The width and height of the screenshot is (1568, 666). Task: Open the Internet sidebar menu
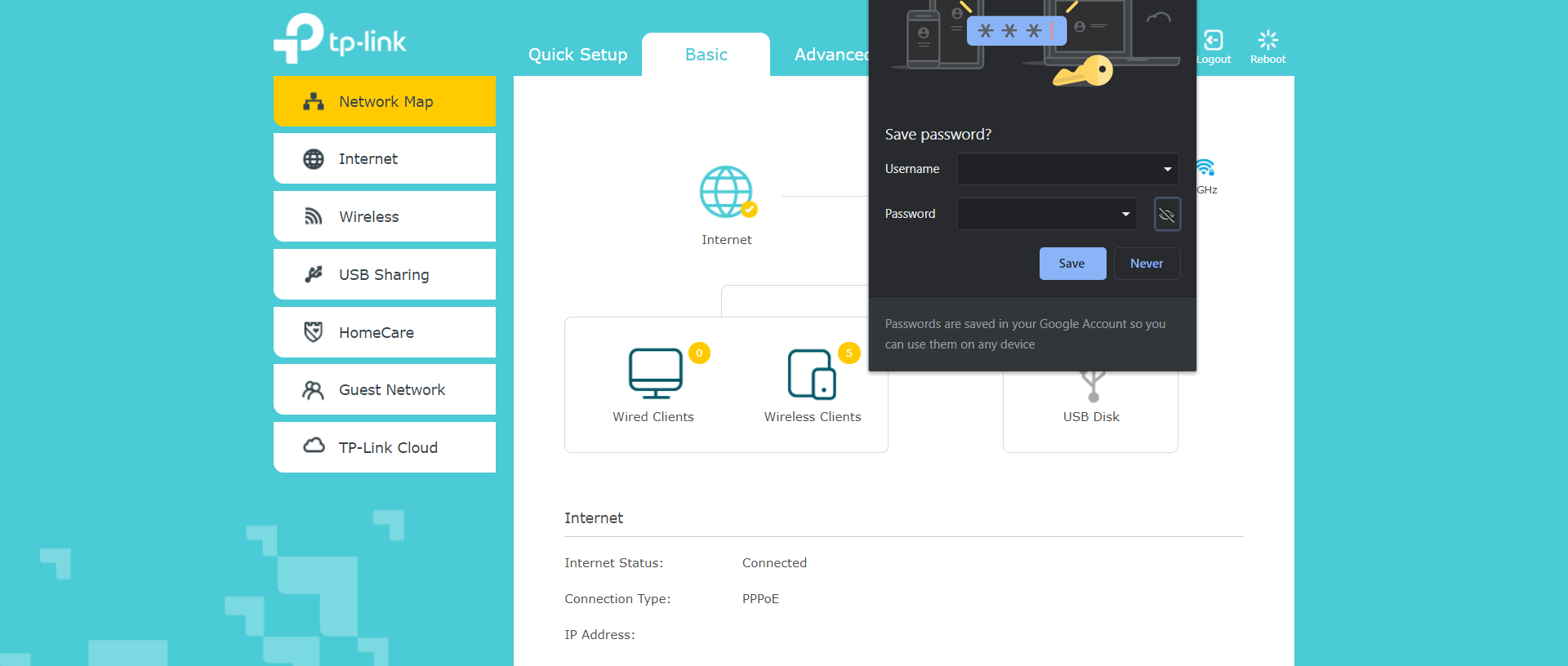[385, 158]
